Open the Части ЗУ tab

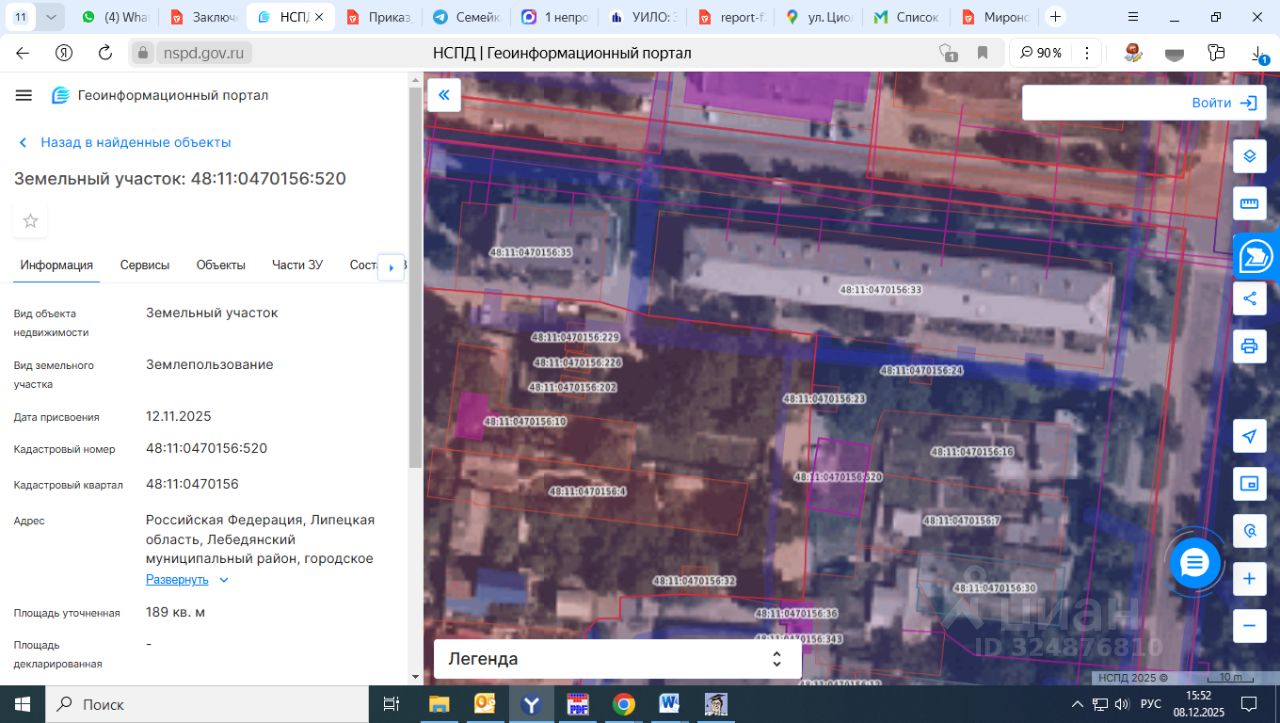297,265
